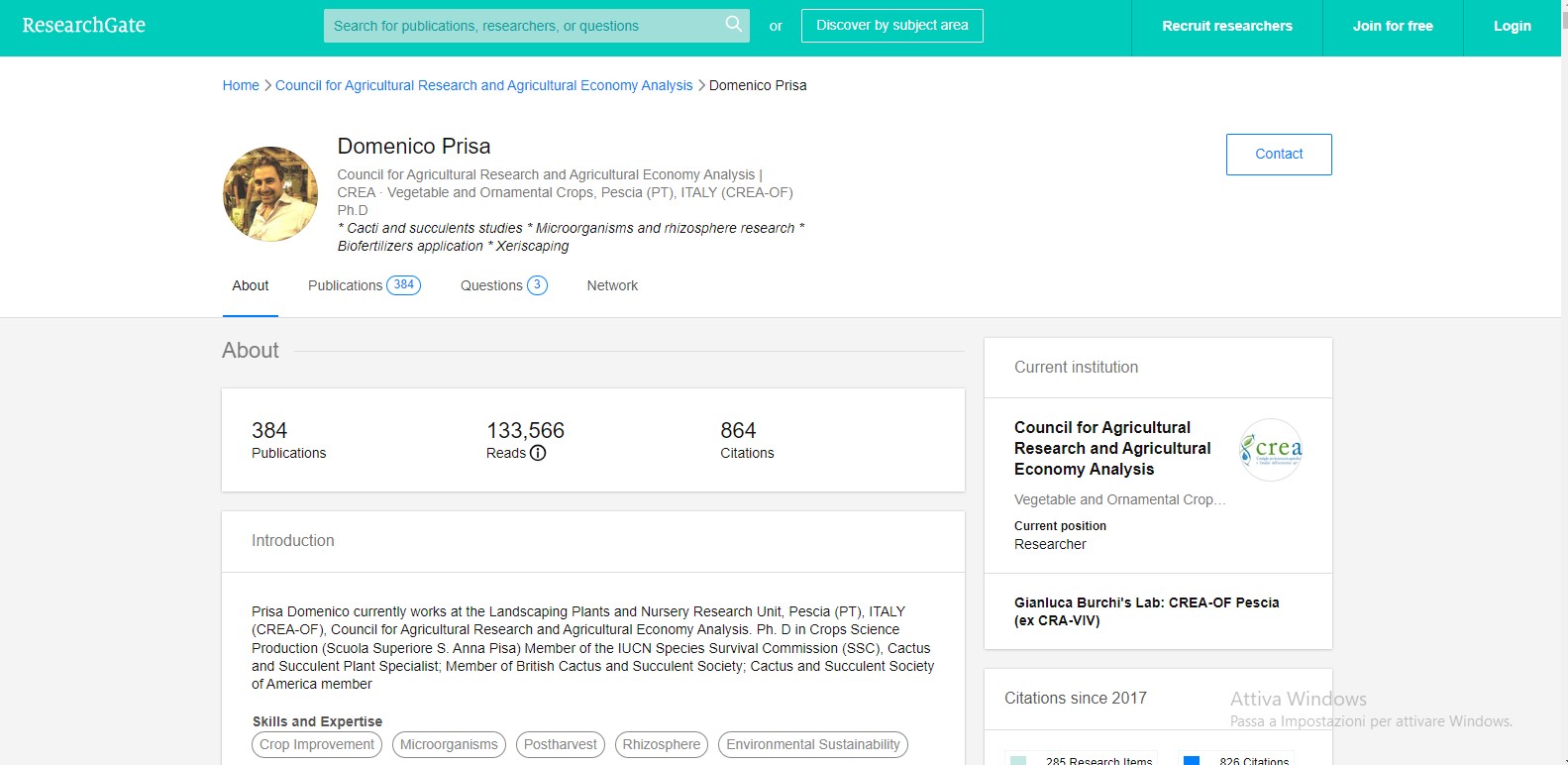Switch to the Publications tab
This screenshot has height=765, width=1568.
363,285
